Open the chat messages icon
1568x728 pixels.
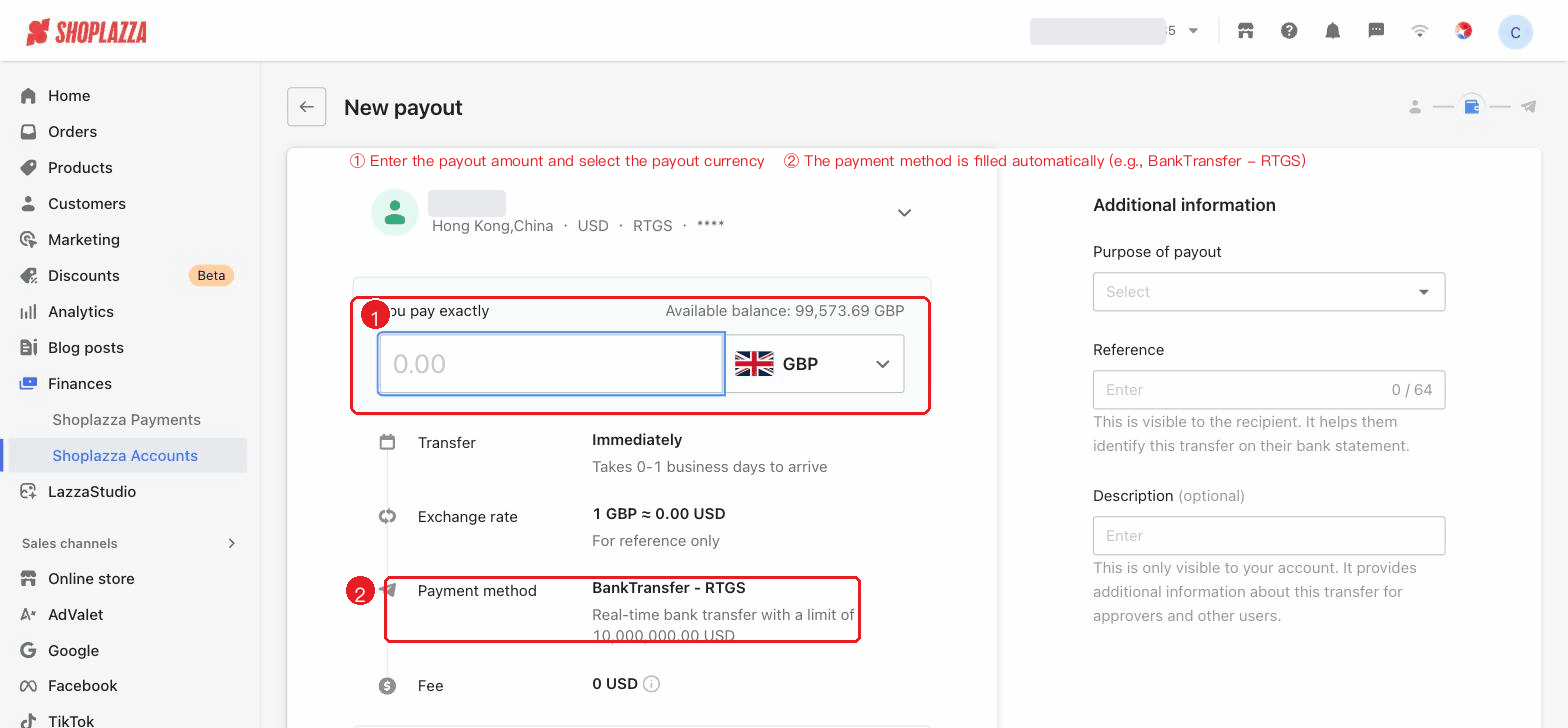[1376, 31]
